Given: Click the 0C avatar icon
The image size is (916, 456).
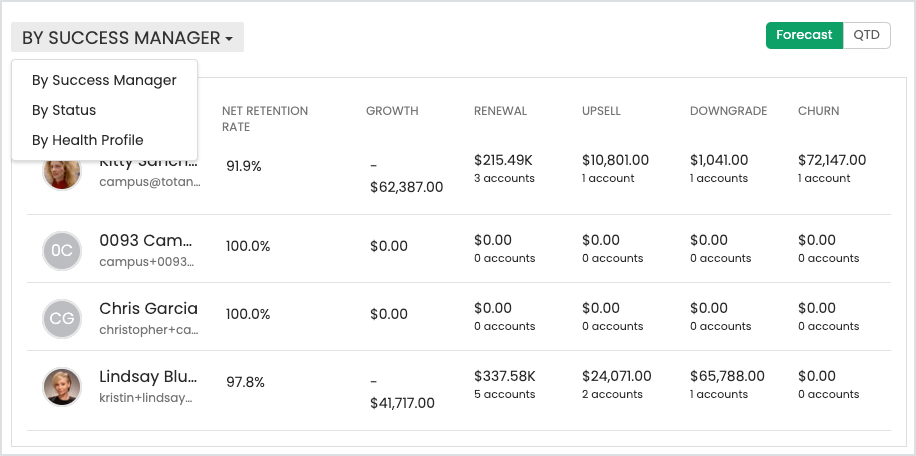Looking at the screenshot, I should pos(61,250).
